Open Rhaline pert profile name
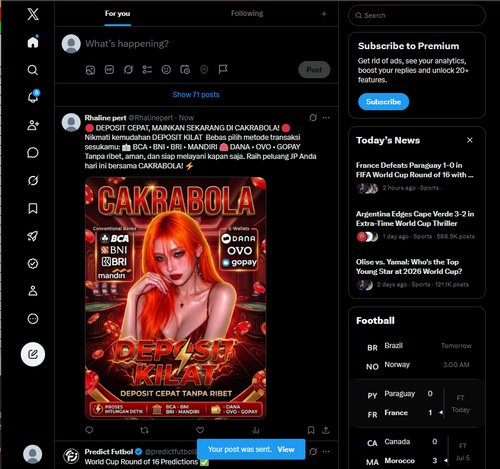The height and width of the screenshot is (469, 500). coord(105,118)
